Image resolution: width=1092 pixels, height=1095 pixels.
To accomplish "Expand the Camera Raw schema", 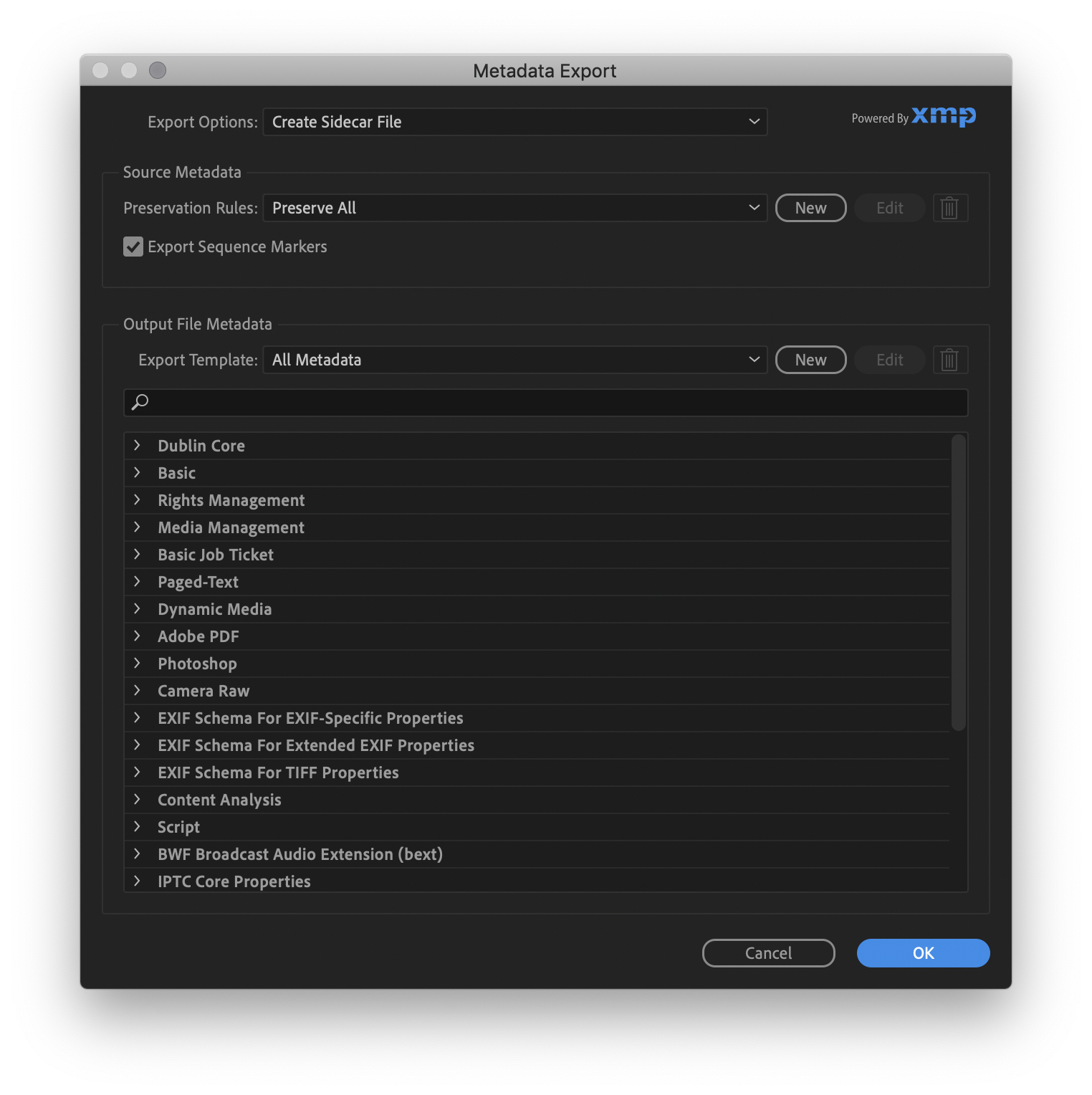I will (137, 690).
